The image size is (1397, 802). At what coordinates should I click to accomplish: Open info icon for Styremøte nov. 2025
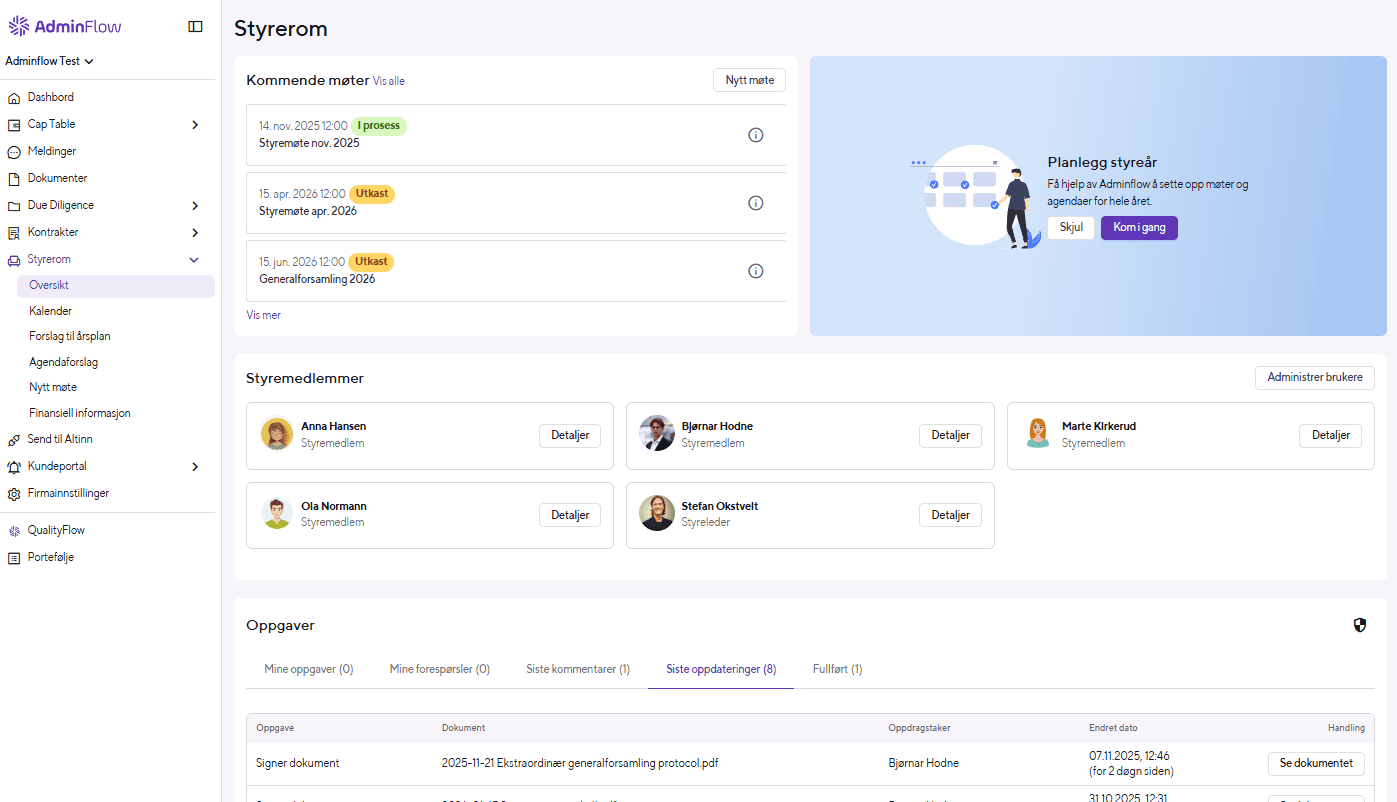click(x=755, y=134)
